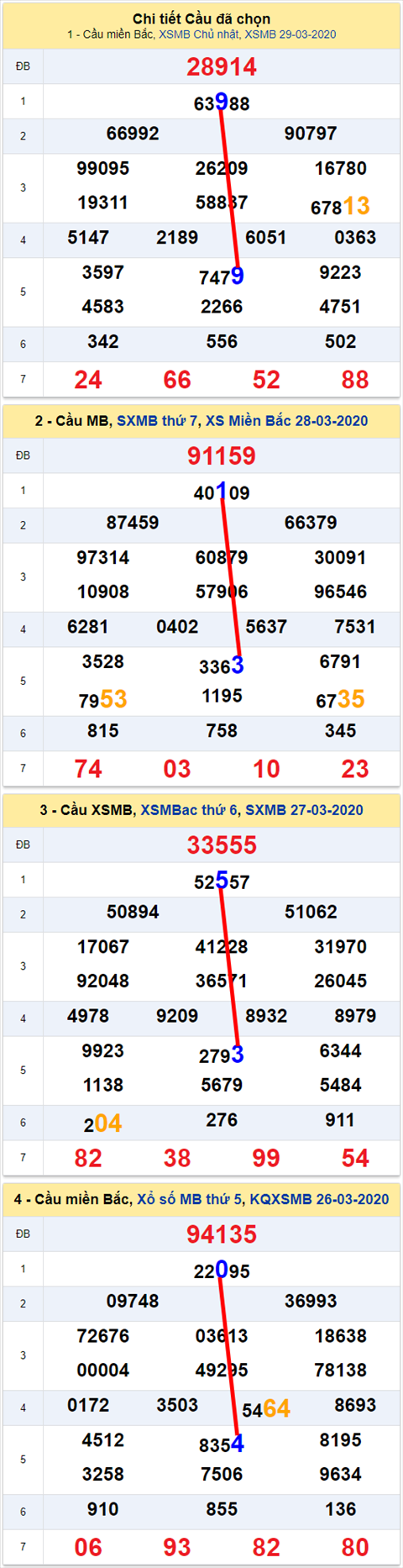
Task: Click third prize number 78138
Action: tap(340, 1370)
